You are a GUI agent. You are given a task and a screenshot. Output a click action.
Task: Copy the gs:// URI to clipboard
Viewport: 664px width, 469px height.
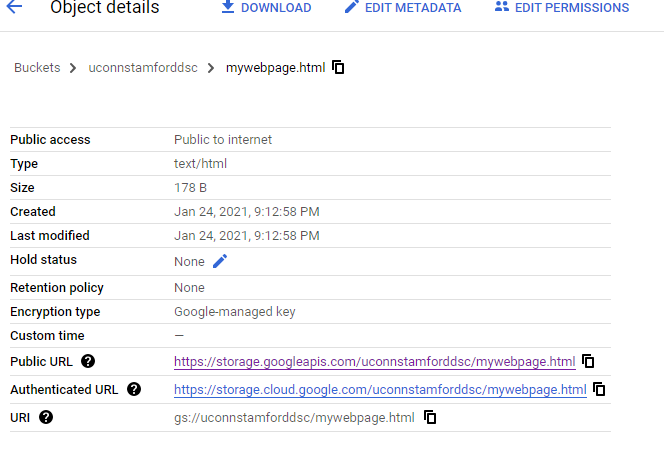pos(430,417)
